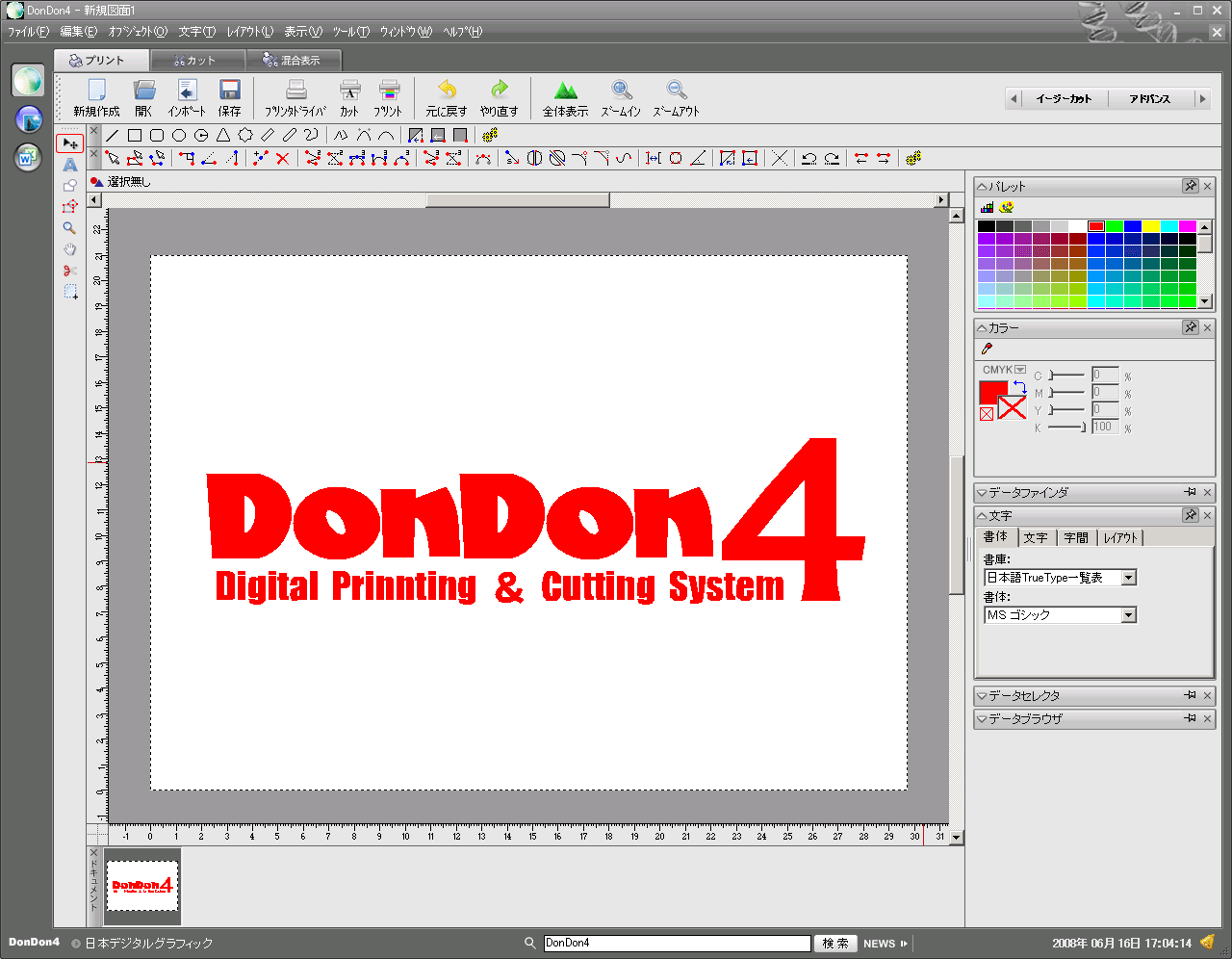
Task: Pick the yellow swatch in palette top row
Action: tap(1151, 226)
